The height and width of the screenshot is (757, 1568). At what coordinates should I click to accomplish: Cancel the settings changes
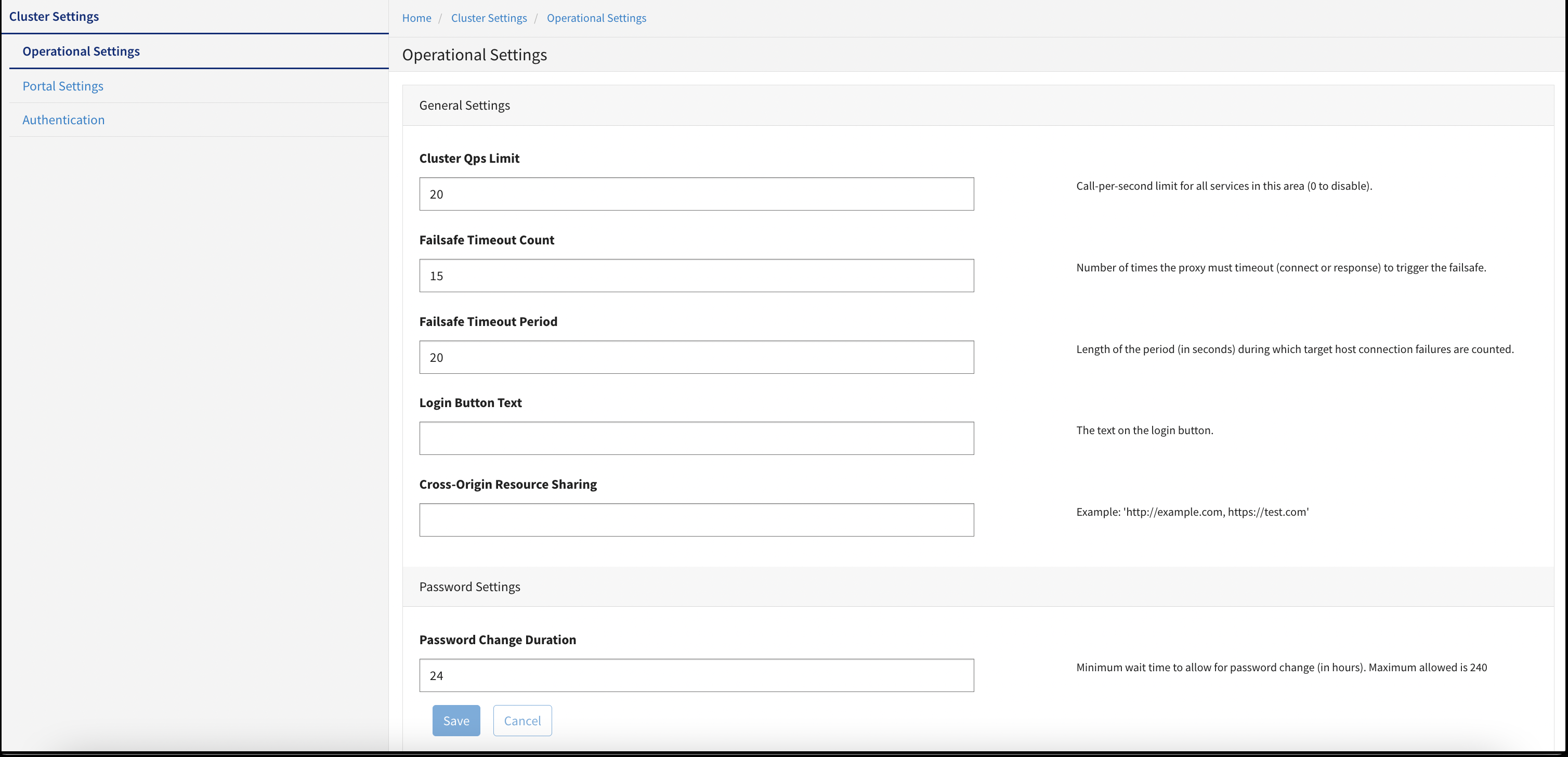[x=522, y=721]
